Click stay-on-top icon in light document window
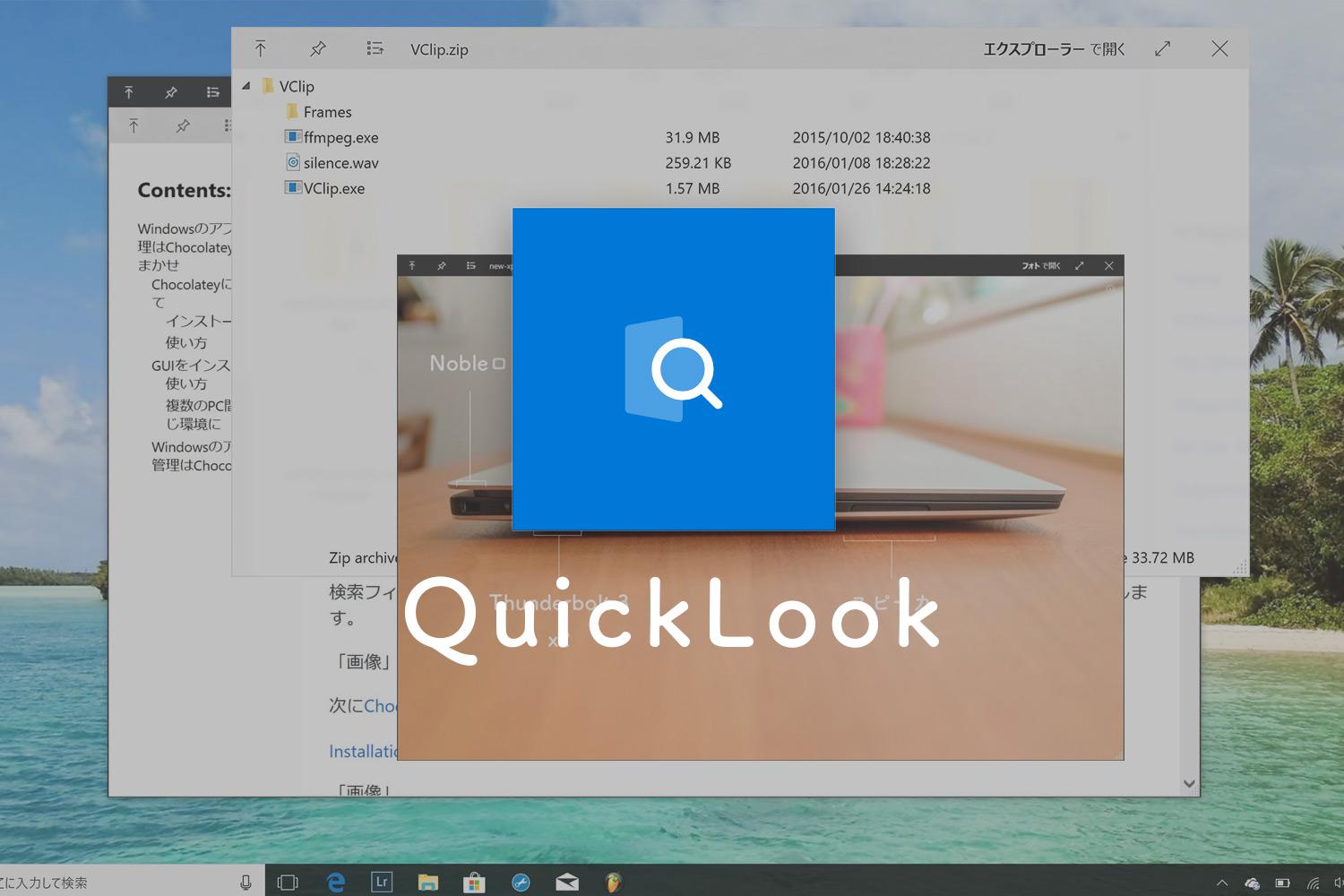The height and width of the screenshot is (896, 1344). [134, 125]
